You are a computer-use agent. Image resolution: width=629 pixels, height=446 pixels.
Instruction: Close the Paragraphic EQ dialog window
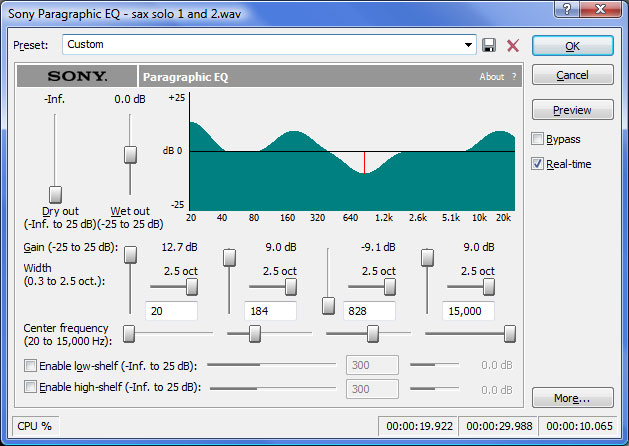coord(600,9)
